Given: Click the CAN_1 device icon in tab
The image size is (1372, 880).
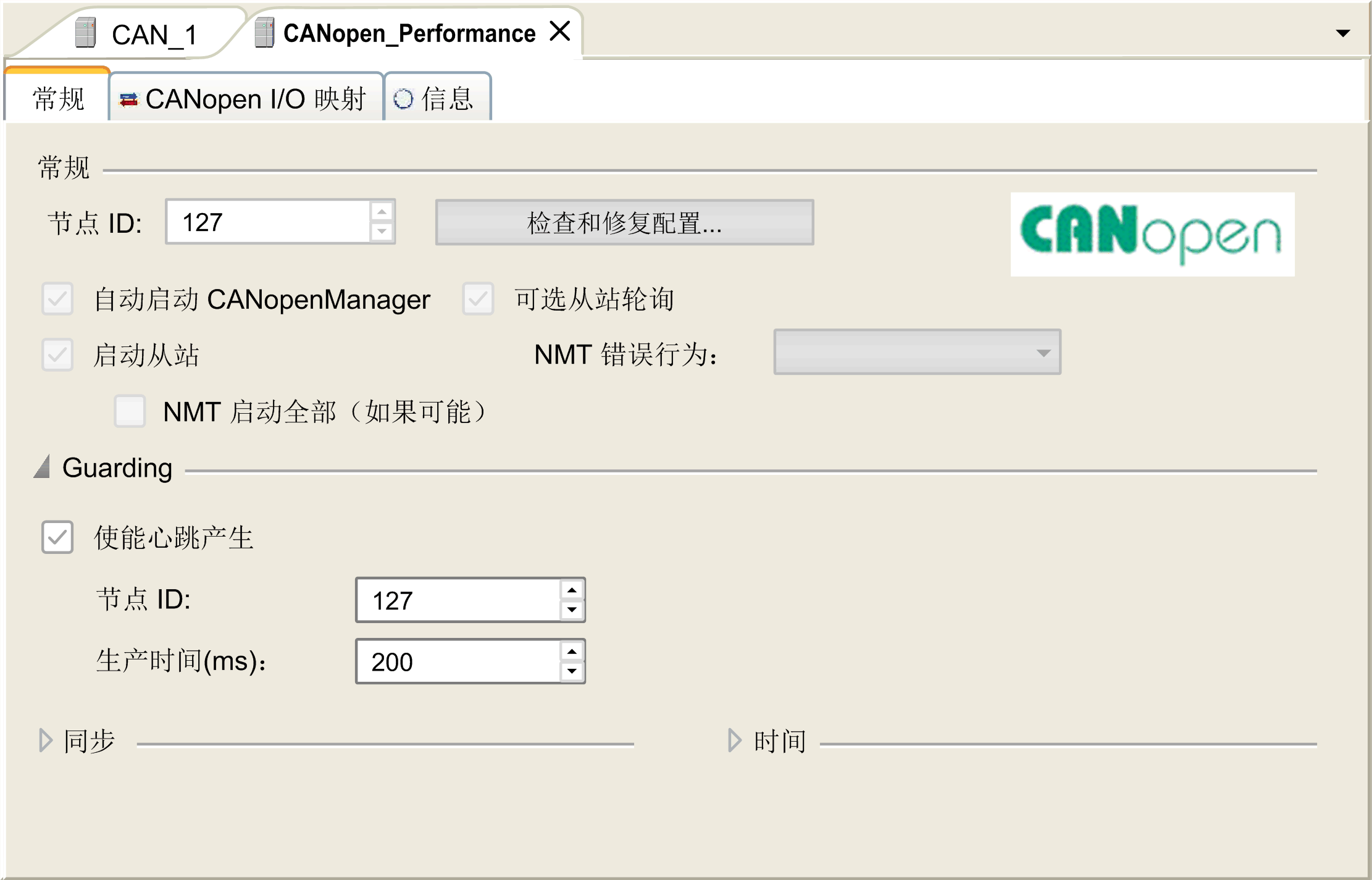Looking at the screenshot, I should click(x=85, y=33).
